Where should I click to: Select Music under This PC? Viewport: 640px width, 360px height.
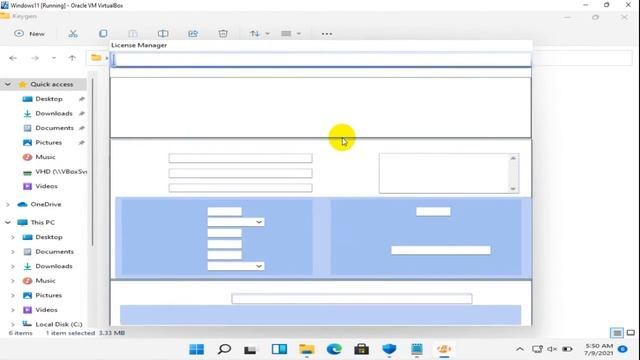tap(45, 281)
